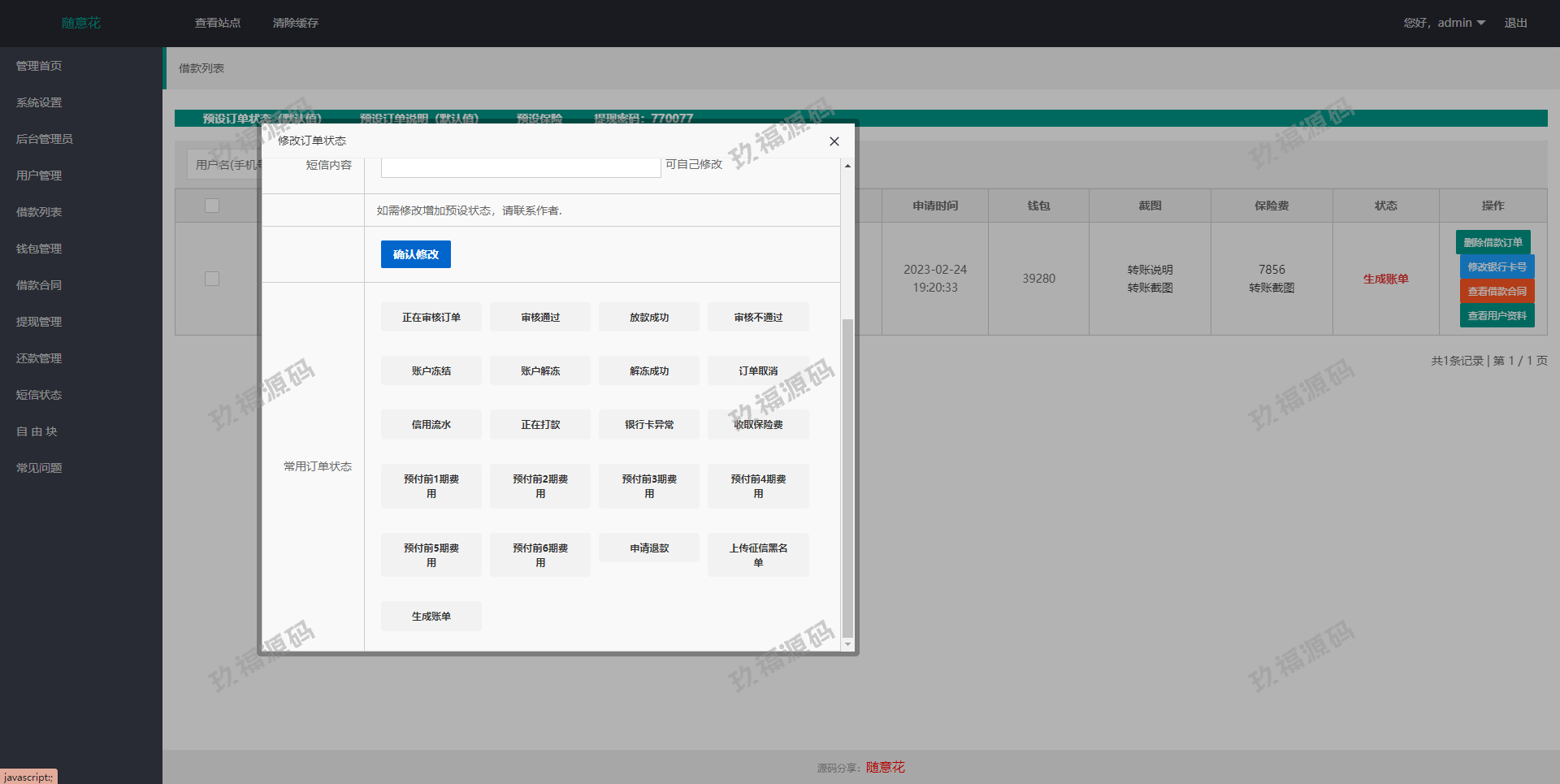Click in the 短信内容 text field
This screenshot has width=1560, height=784.
click(x=520, y=167)
